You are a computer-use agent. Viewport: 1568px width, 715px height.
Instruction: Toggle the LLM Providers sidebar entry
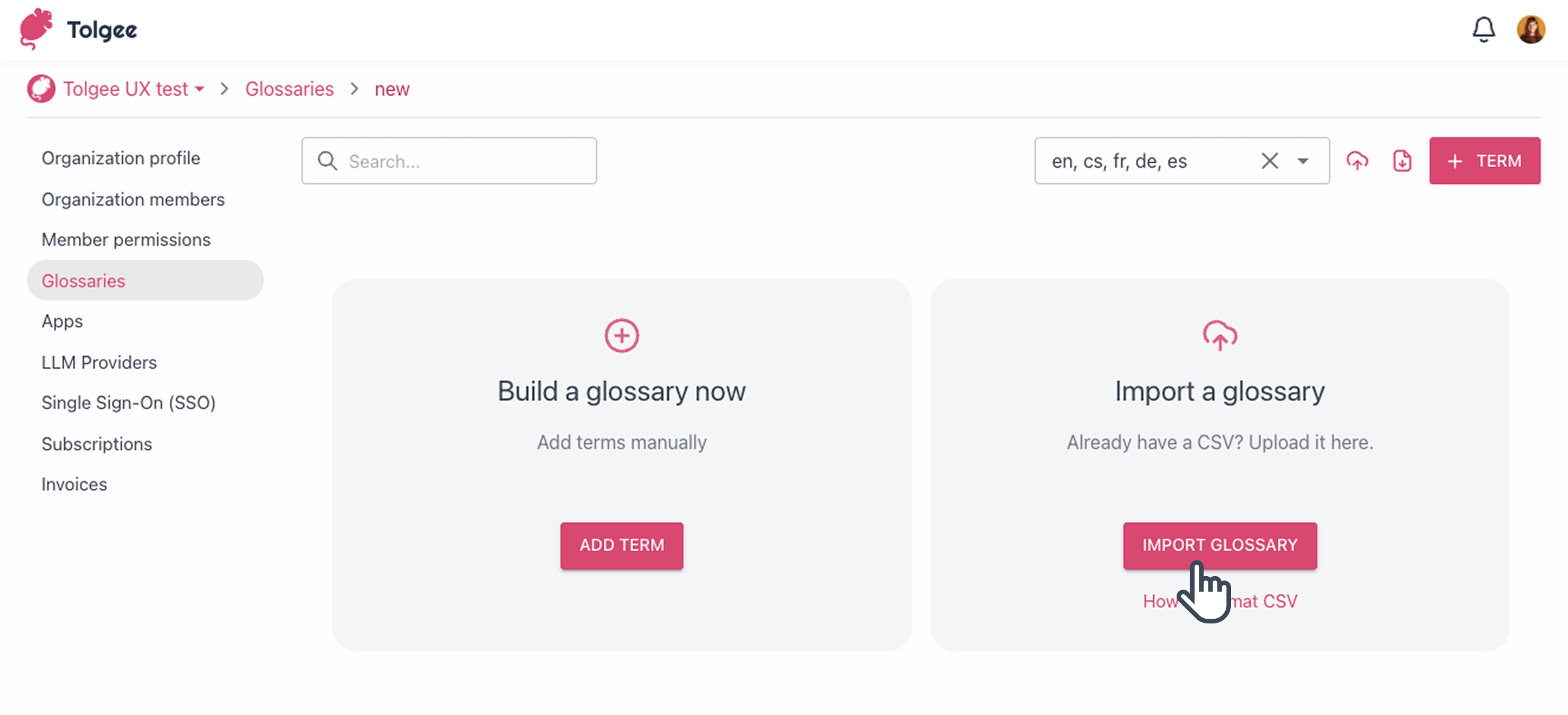99,362
